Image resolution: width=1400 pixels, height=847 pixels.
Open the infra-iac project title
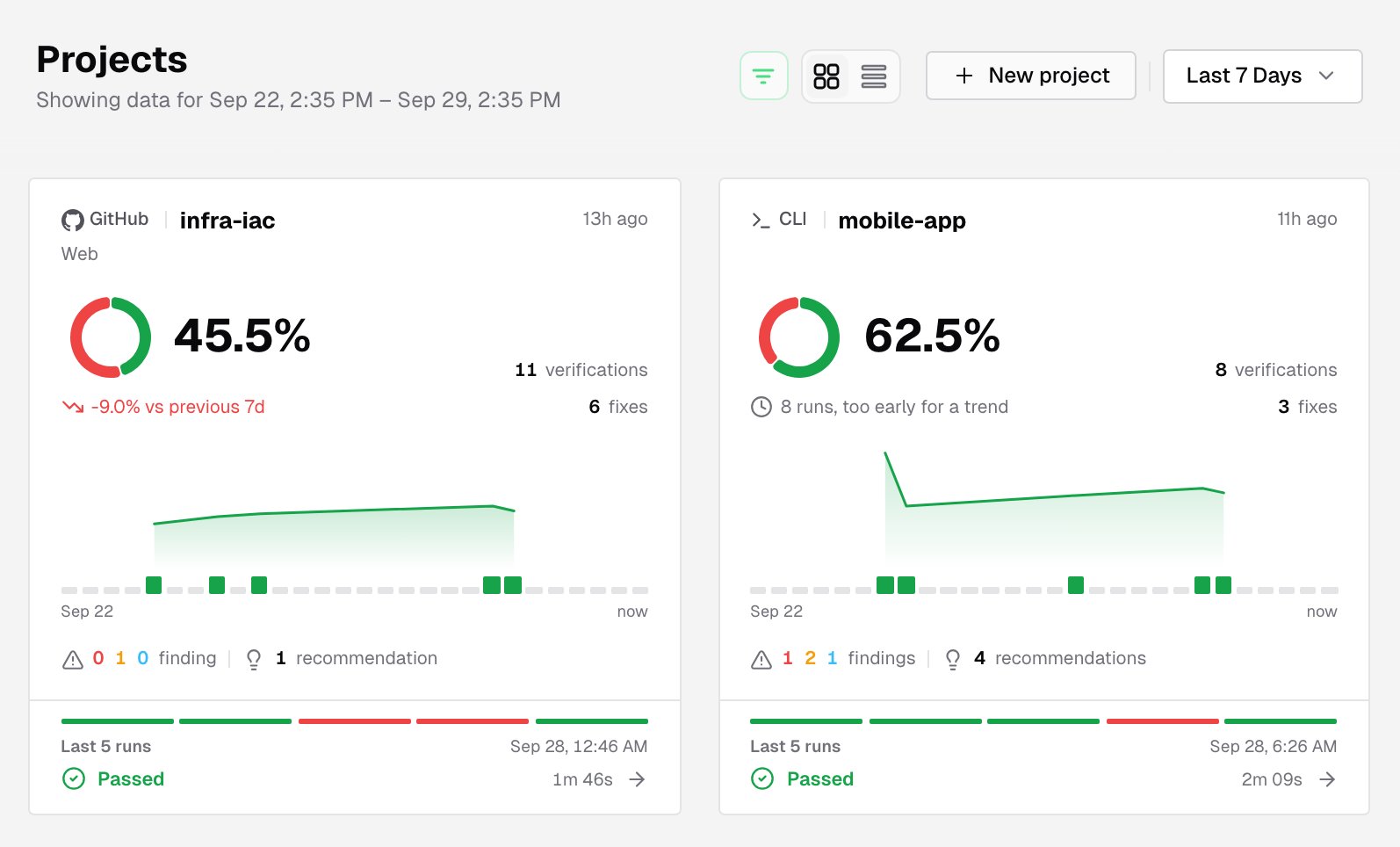tap(227, 221)
